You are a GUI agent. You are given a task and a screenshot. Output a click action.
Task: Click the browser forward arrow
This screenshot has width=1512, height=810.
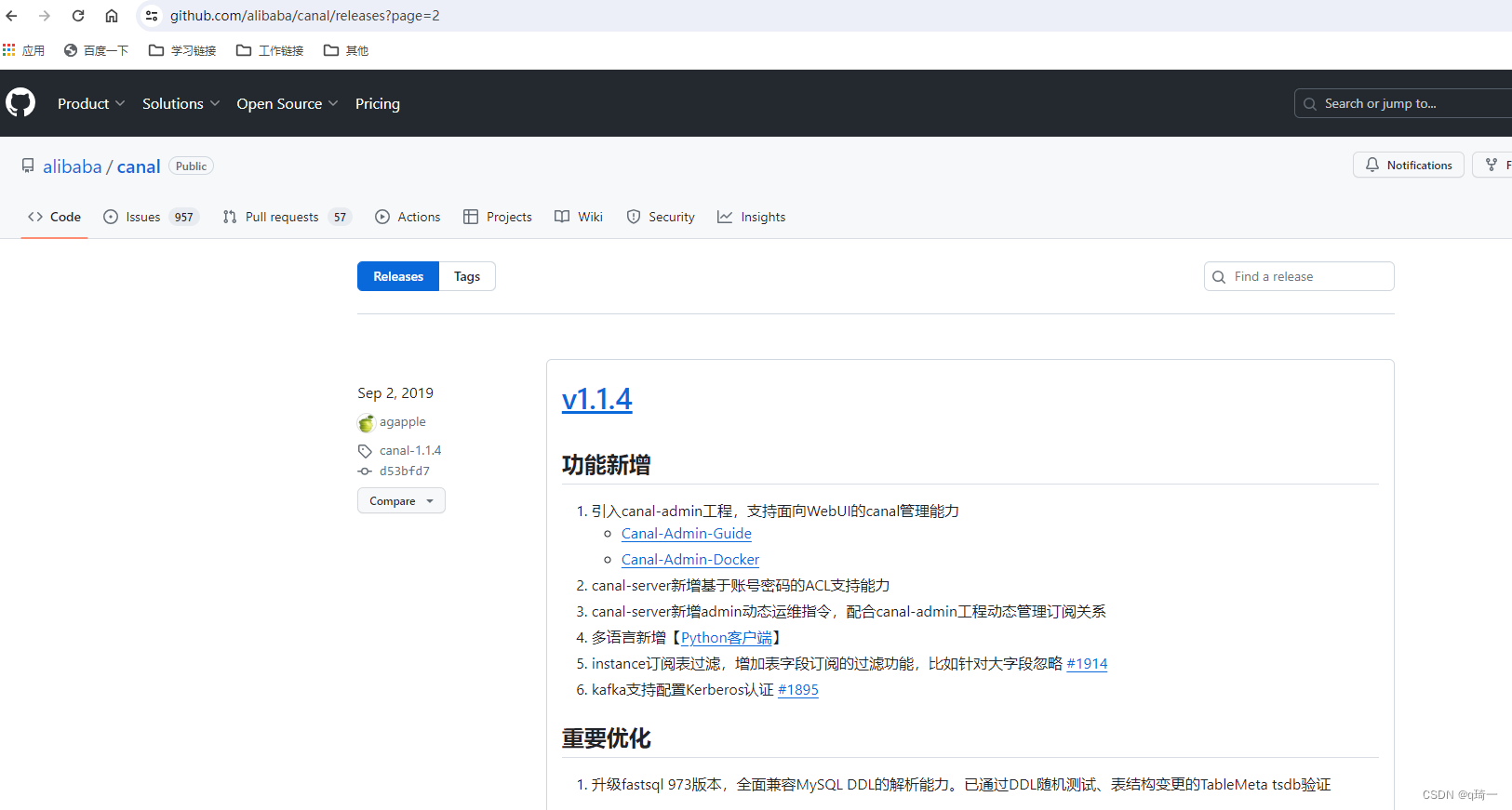click(x=44, y=16)
